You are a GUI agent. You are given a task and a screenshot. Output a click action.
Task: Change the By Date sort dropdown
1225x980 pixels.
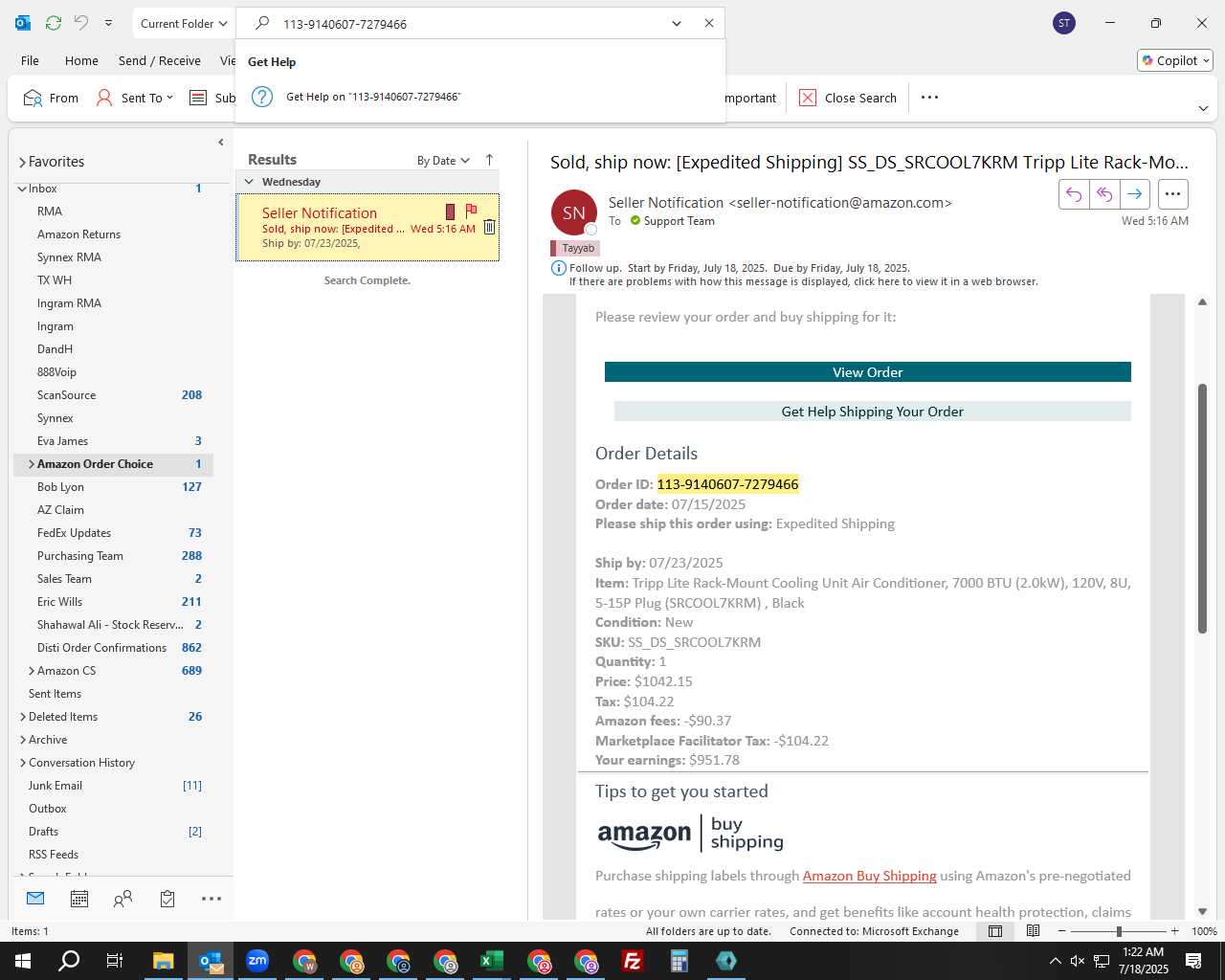point(443,160)
